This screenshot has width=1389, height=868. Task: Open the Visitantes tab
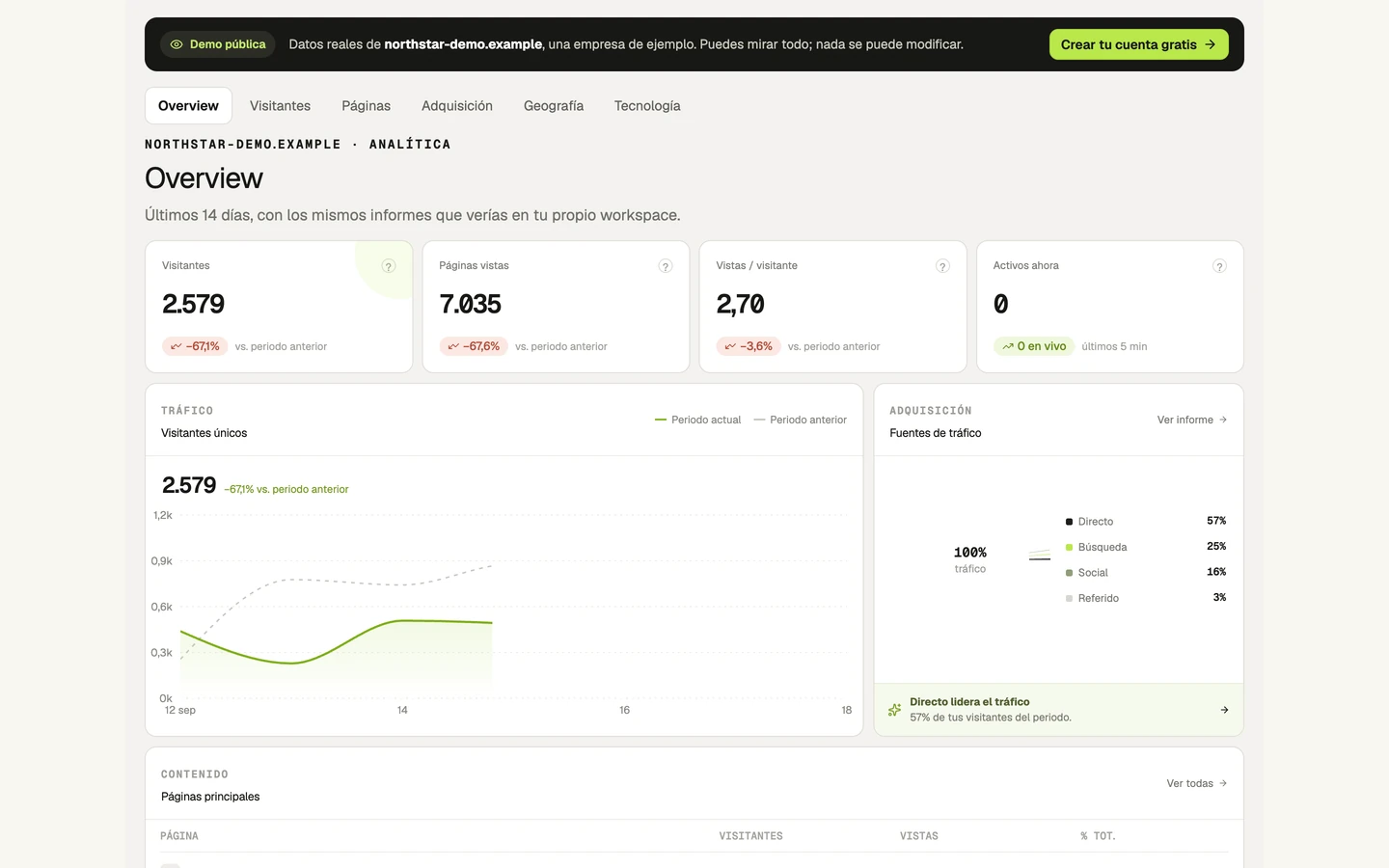[280, 106]
